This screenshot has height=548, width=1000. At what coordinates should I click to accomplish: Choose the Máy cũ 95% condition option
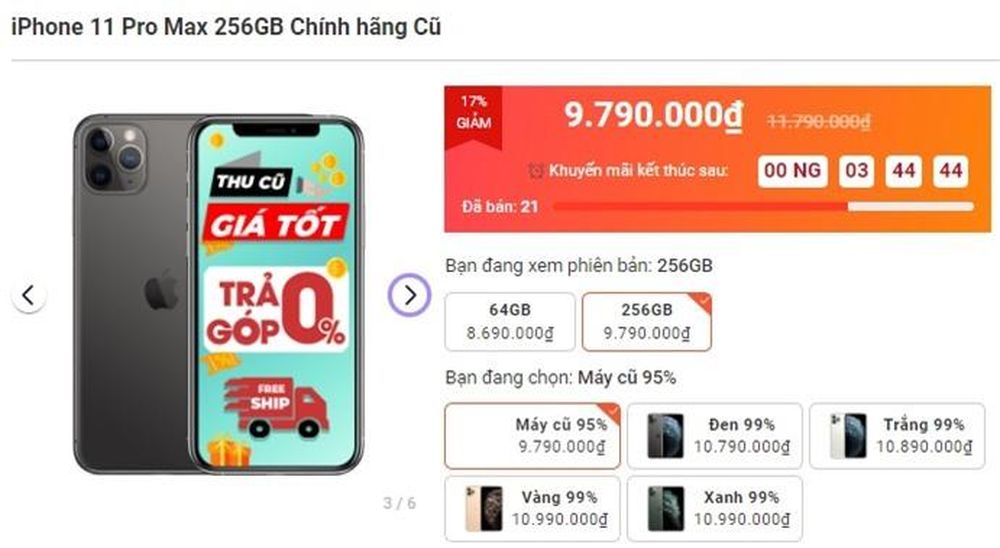pyautogui.click(x=533, y=436)
